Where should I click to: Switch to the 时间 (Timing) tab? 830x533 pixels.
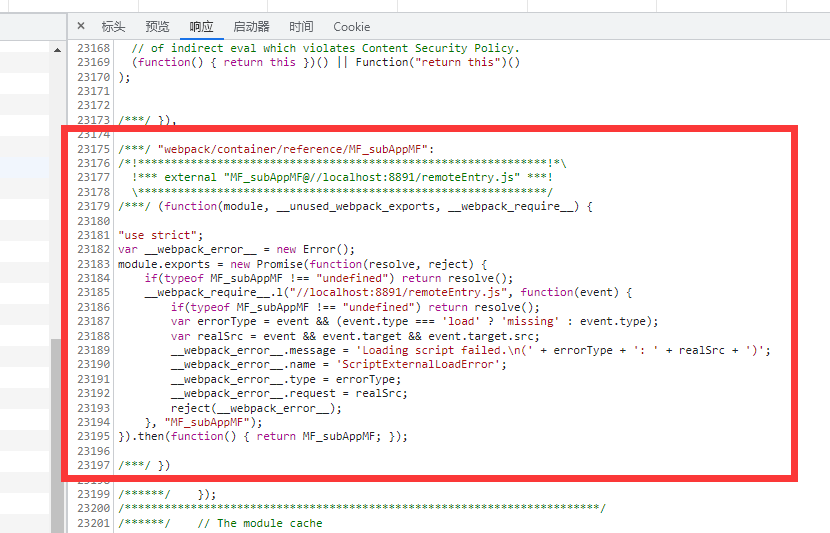tap(301, 26)
